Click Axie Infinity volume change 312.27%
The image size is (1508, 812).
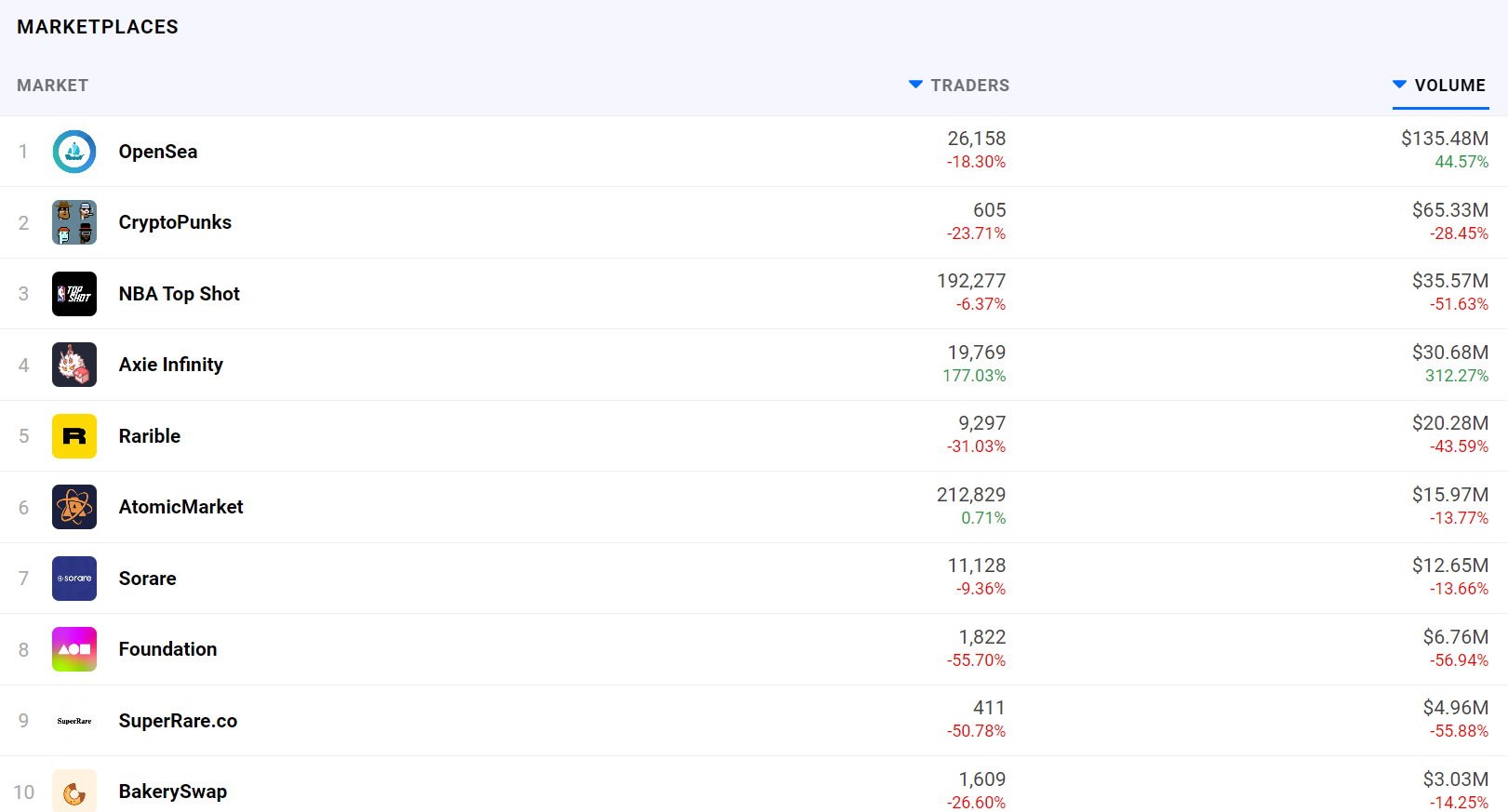(1457, 376)
